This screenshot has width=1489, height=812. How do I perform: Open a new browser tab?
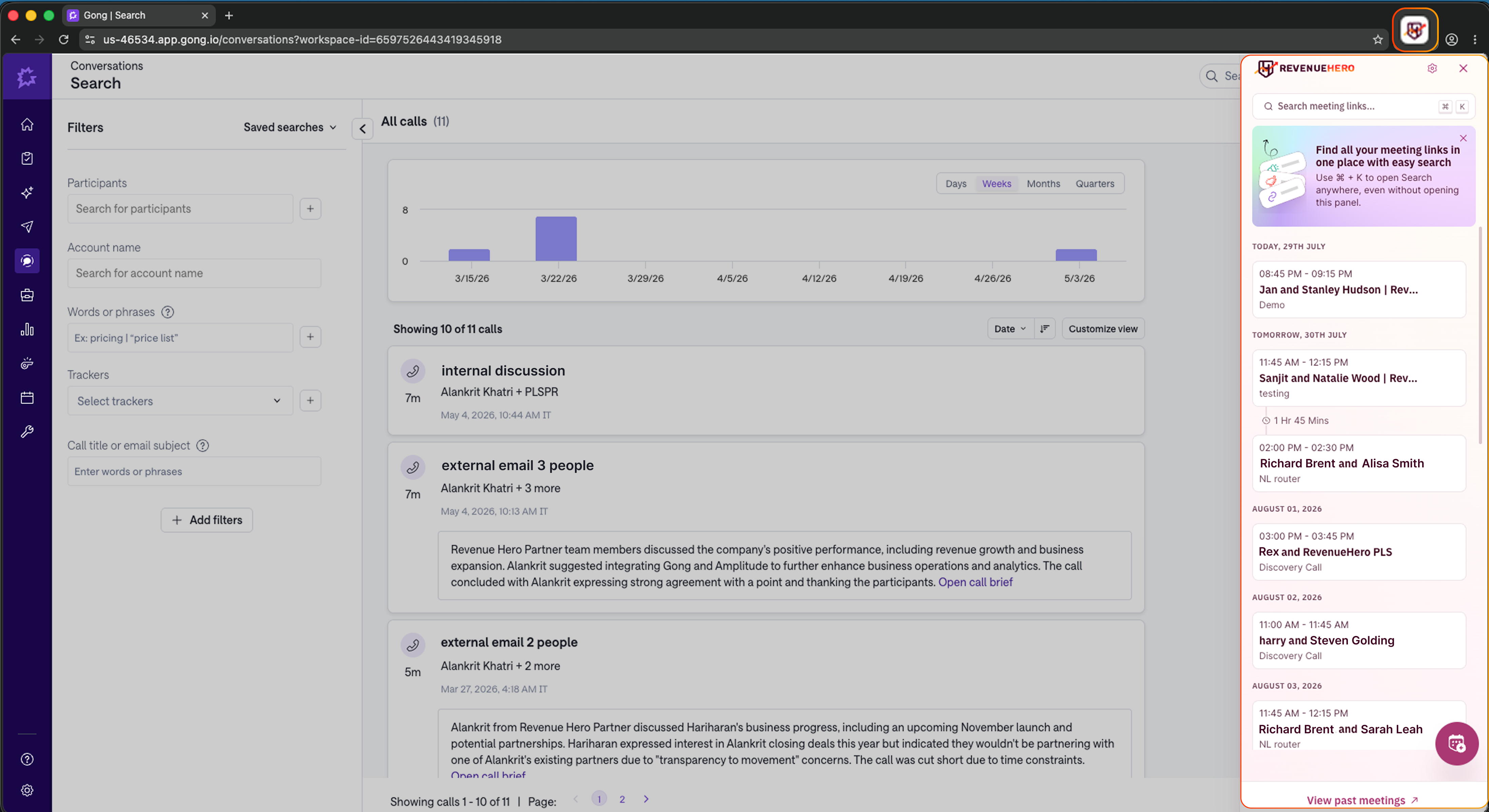tap(229, 16)
